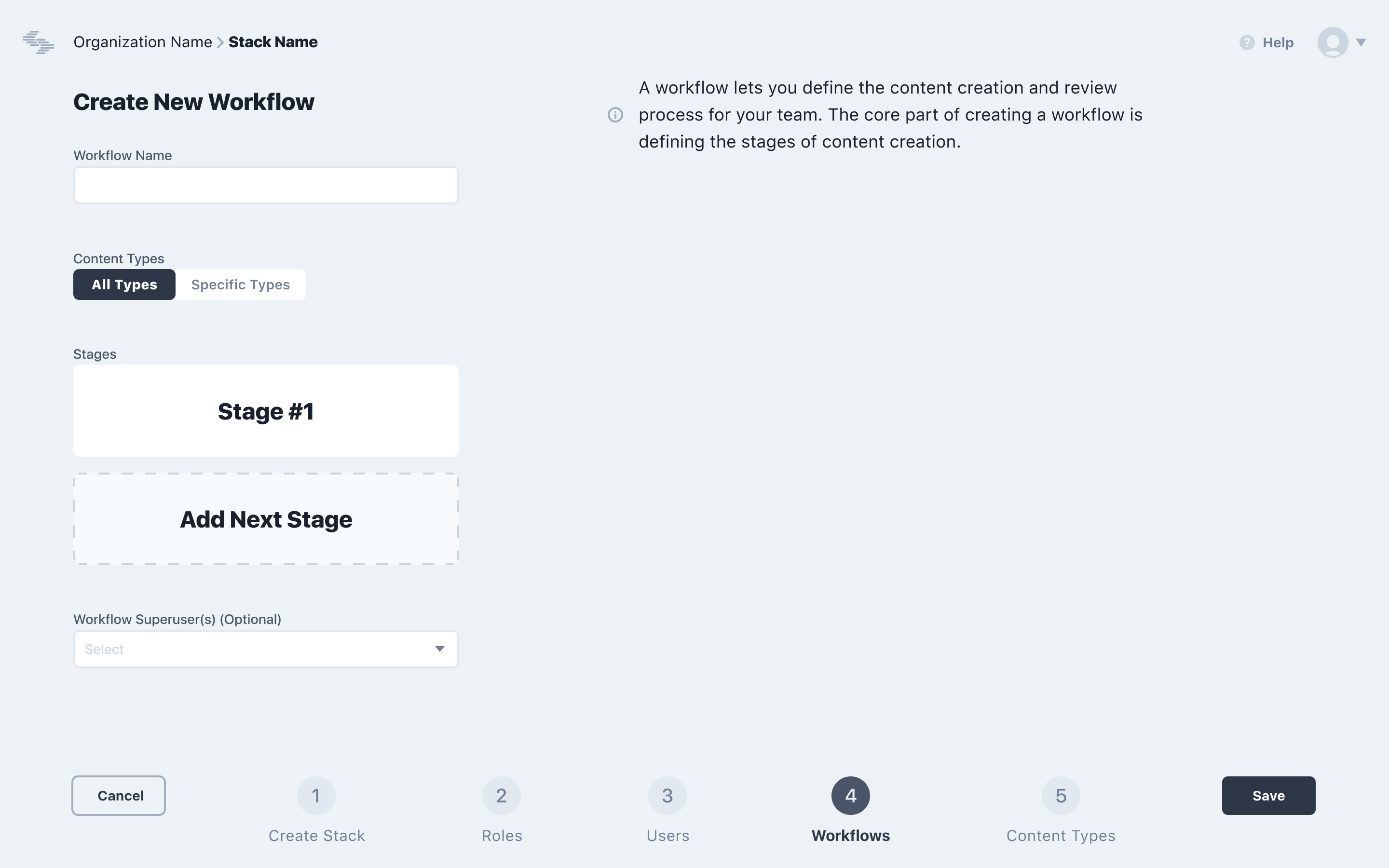Click Add Next Stage dashed box
1389x868 pixels.
[x=266, y=519]
